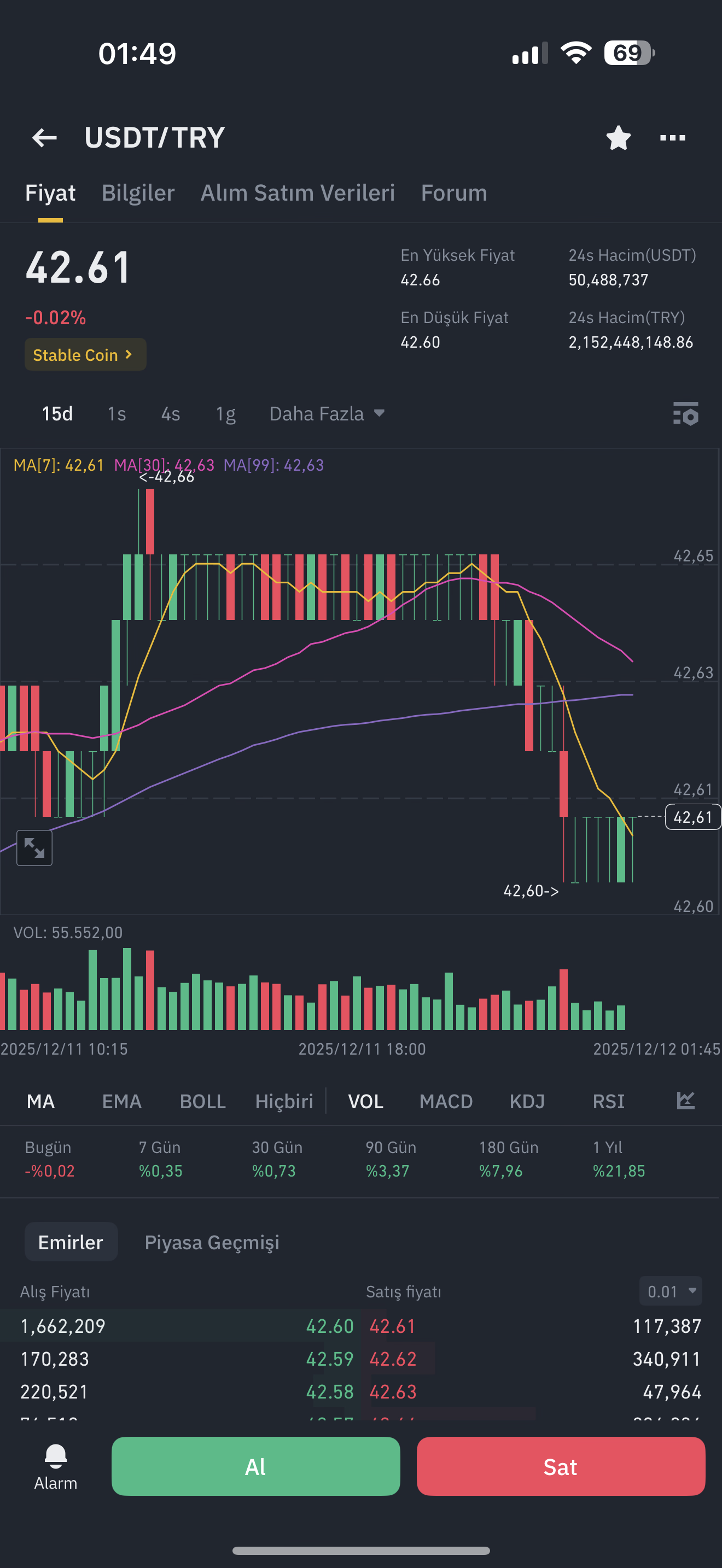
Task: Open the Stable Coin category chevron
Action: (85, 354)
